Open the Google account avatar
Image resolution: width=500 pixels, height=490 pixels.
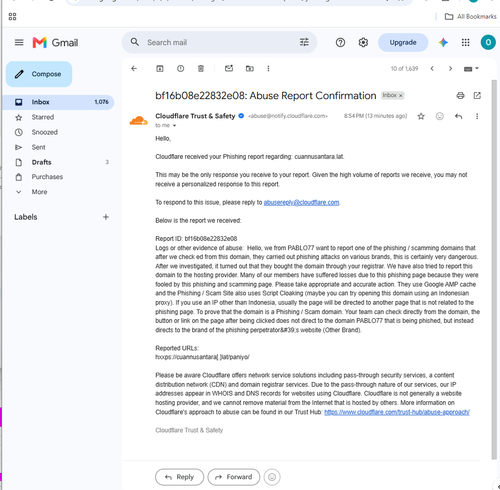coord(488,42)
